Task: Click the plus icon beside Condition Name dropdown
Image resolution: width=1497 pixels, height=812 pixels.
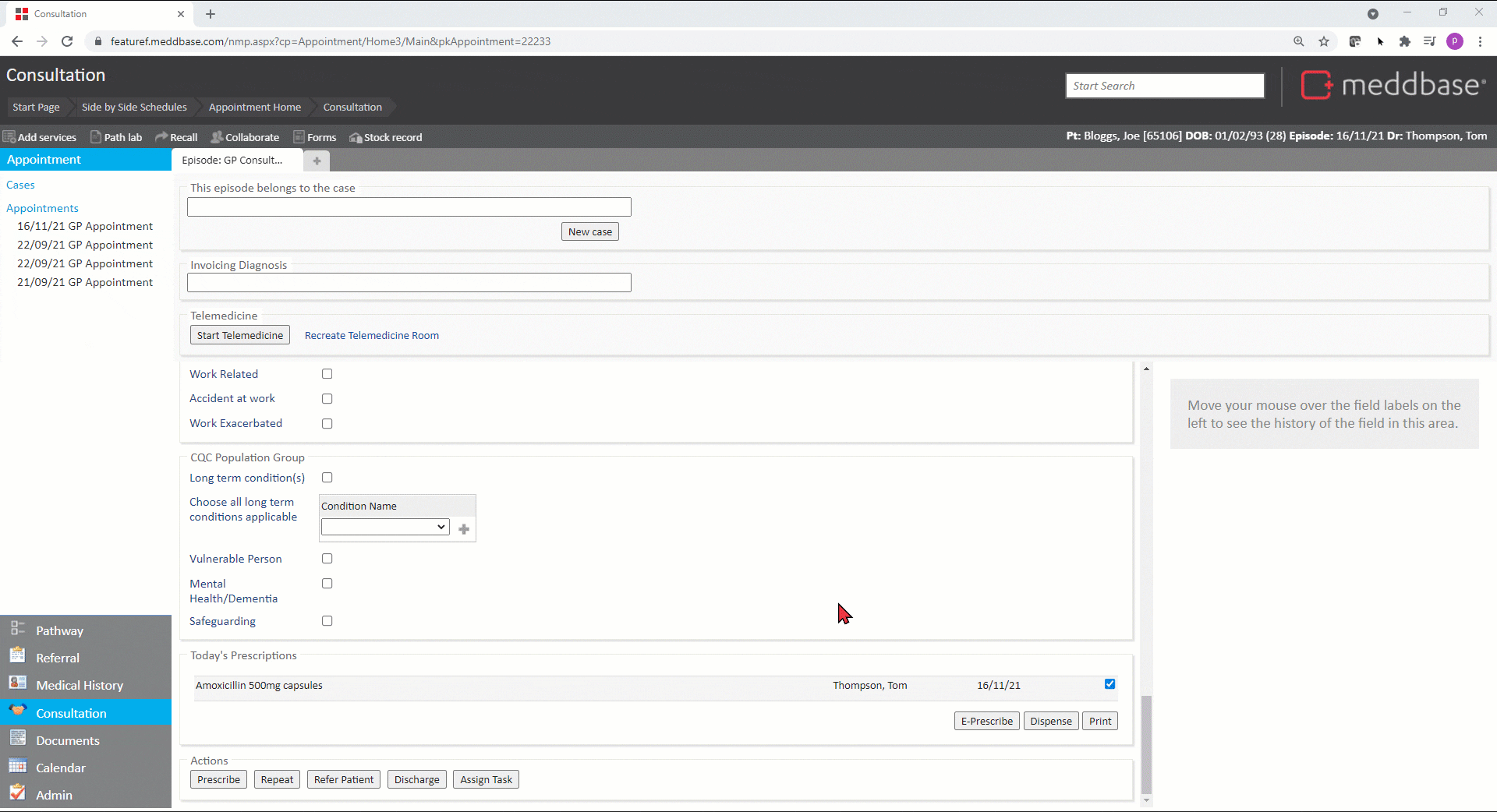Action: point(464,529)
